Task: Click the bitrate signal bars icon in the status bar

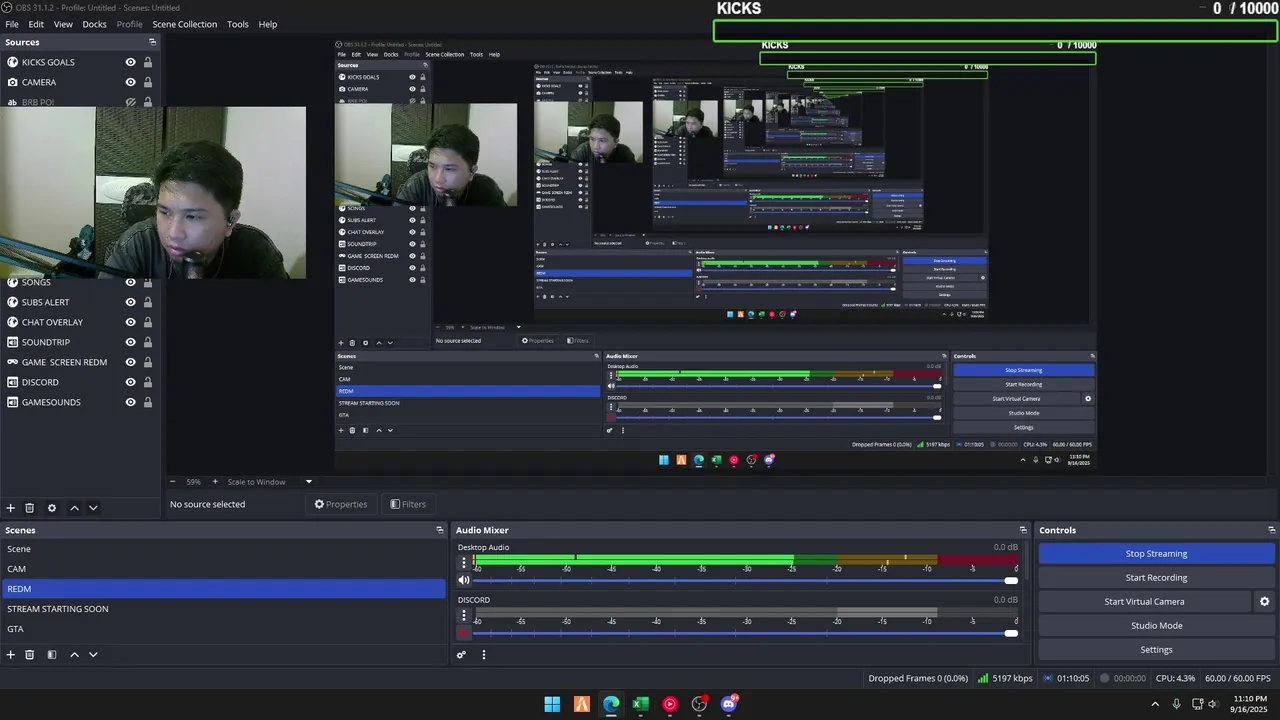Action: 983,678
